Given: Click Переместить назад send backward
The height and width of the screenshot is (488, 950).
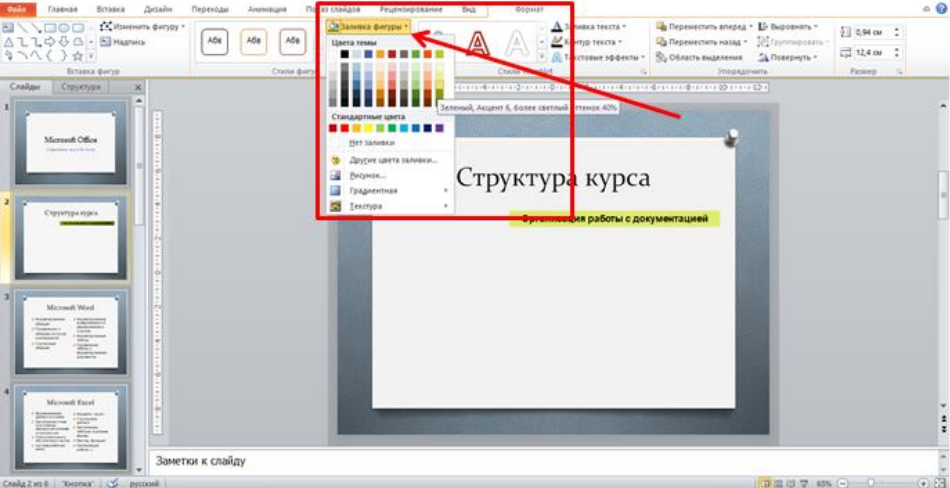Looking at the screenshot, I should (704, 42).
